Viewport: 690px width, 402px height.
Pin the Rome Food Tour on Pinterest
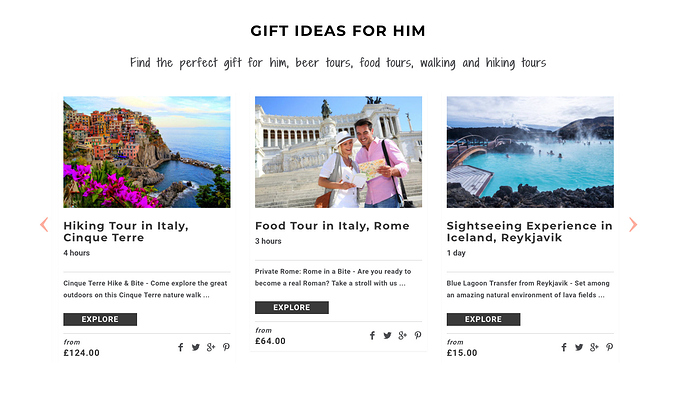418,336
